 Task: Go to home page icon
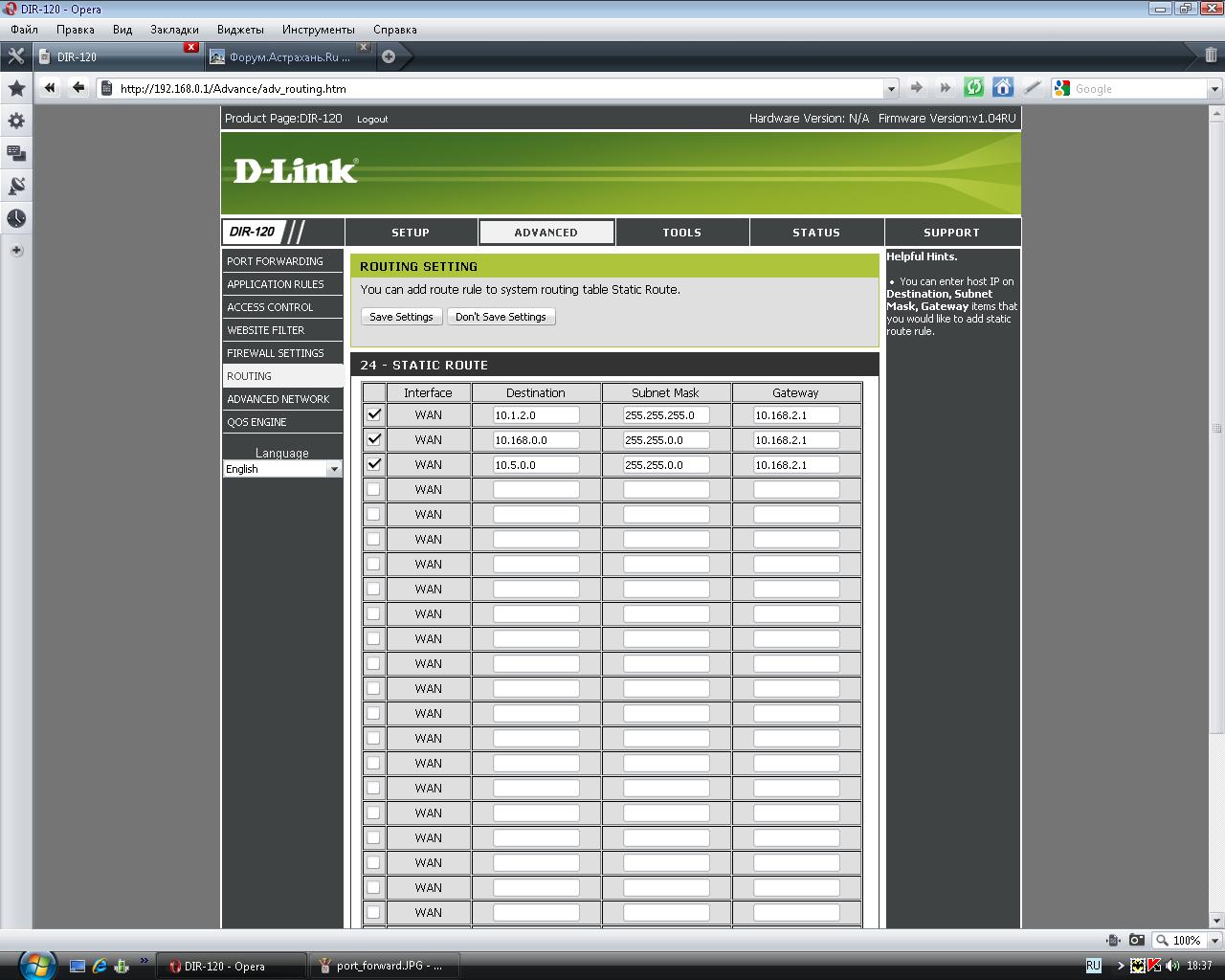[x=1002, y=88]
